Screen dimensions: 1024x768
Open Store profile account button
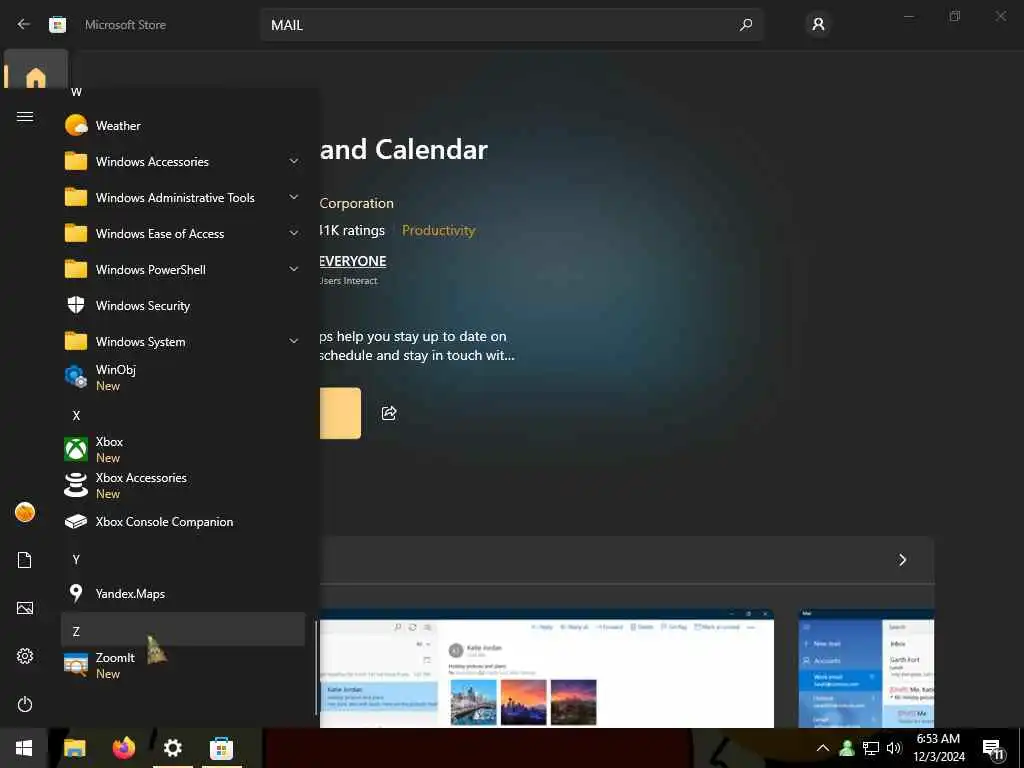pos(818,25)
